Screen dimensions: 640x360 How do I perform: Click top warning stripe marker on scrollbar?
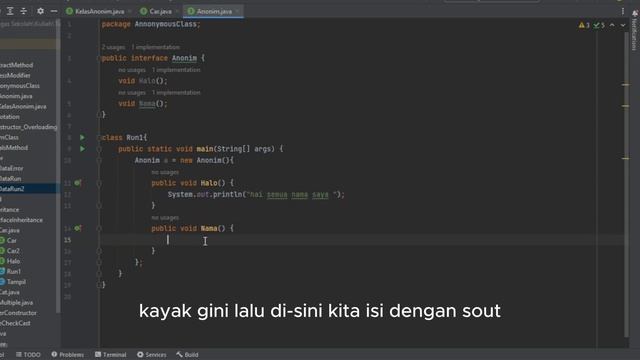click(x=625, y=84)
